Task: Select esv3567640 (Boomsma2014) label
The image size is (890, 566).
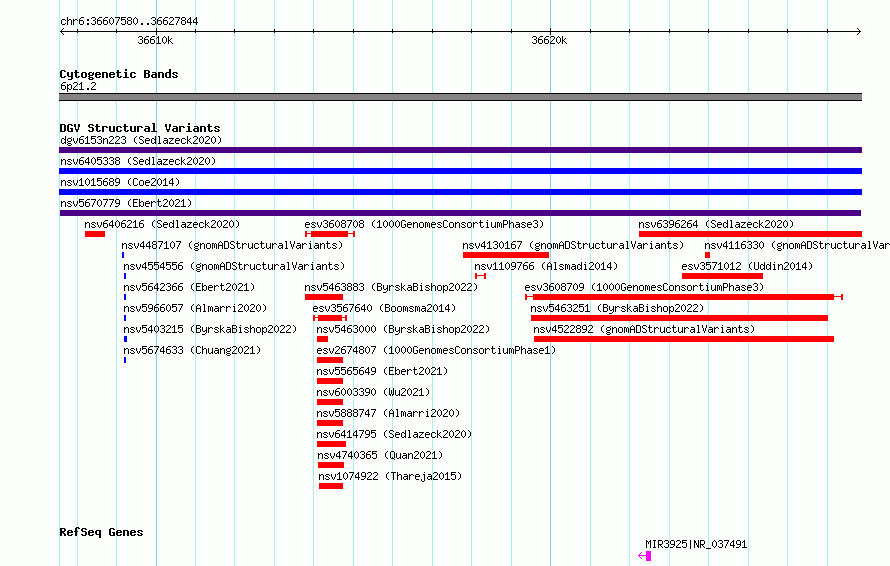Action: pos(384,308)
